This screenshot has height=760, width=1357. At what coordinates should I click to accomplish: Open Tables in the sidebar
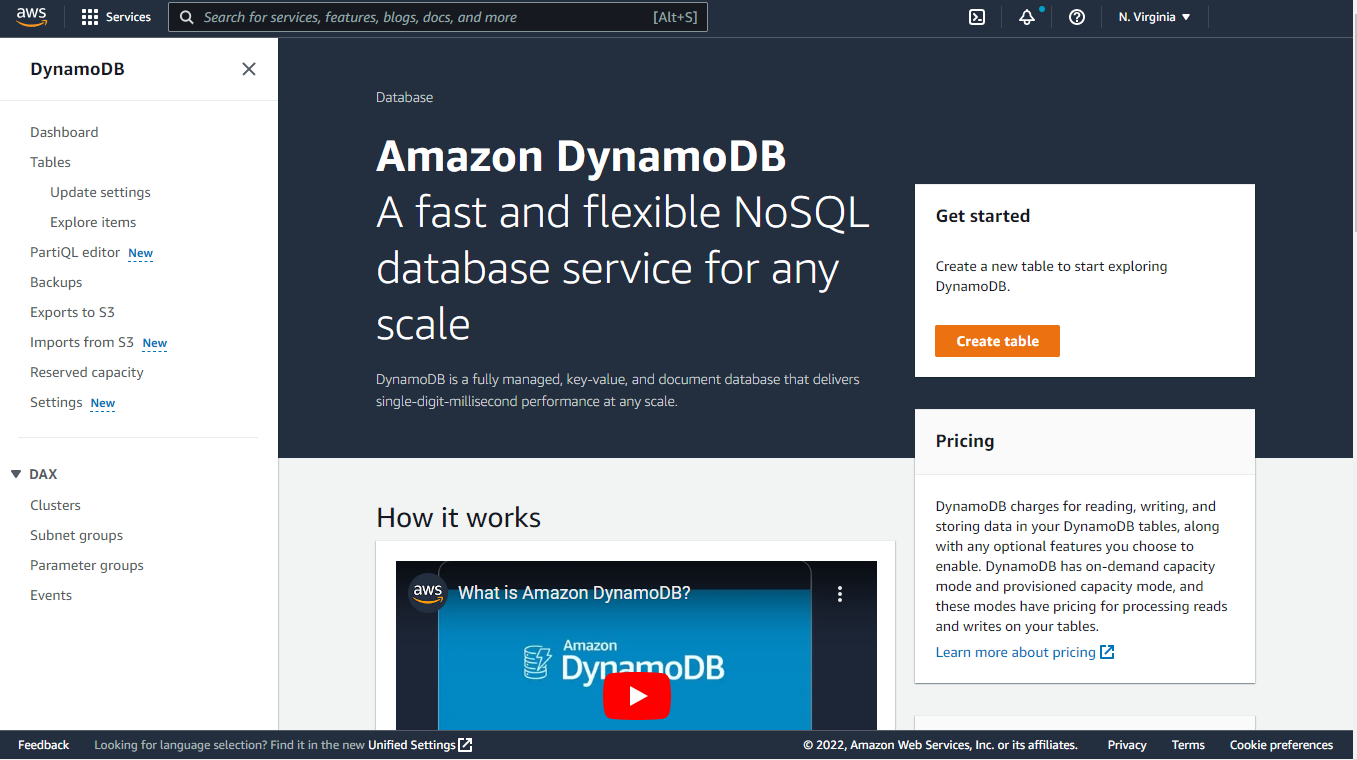(x=50, y=162)
